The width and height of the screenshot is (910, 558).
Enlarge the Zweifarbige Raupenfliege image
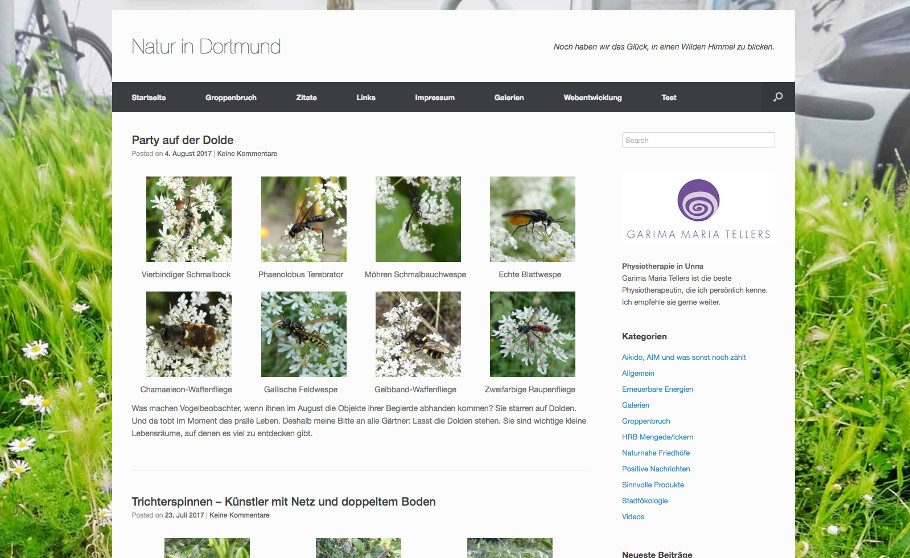pyautogui.click(x=532, y=334)
